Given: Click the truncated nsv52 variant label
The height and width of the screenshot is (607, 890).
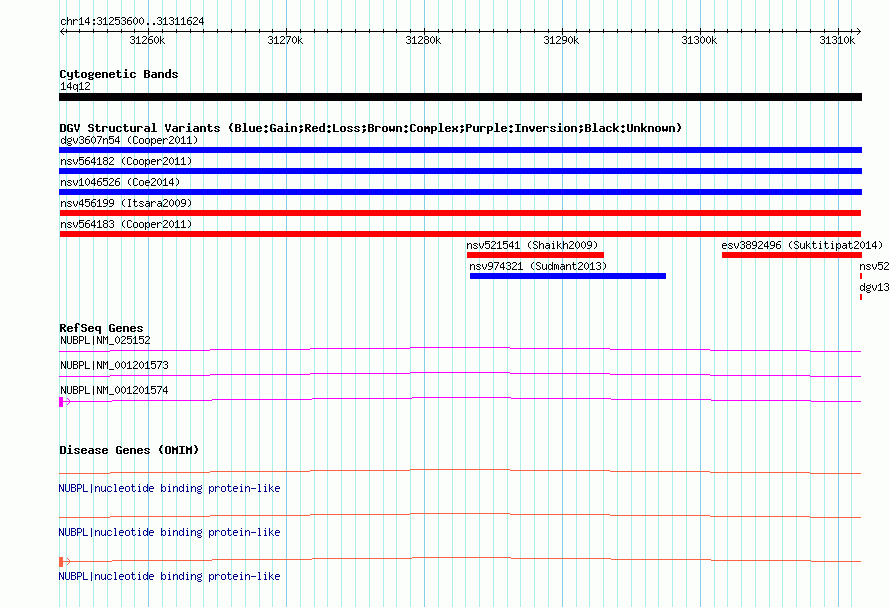Looking at the screenshot, I should pos(874,266).
